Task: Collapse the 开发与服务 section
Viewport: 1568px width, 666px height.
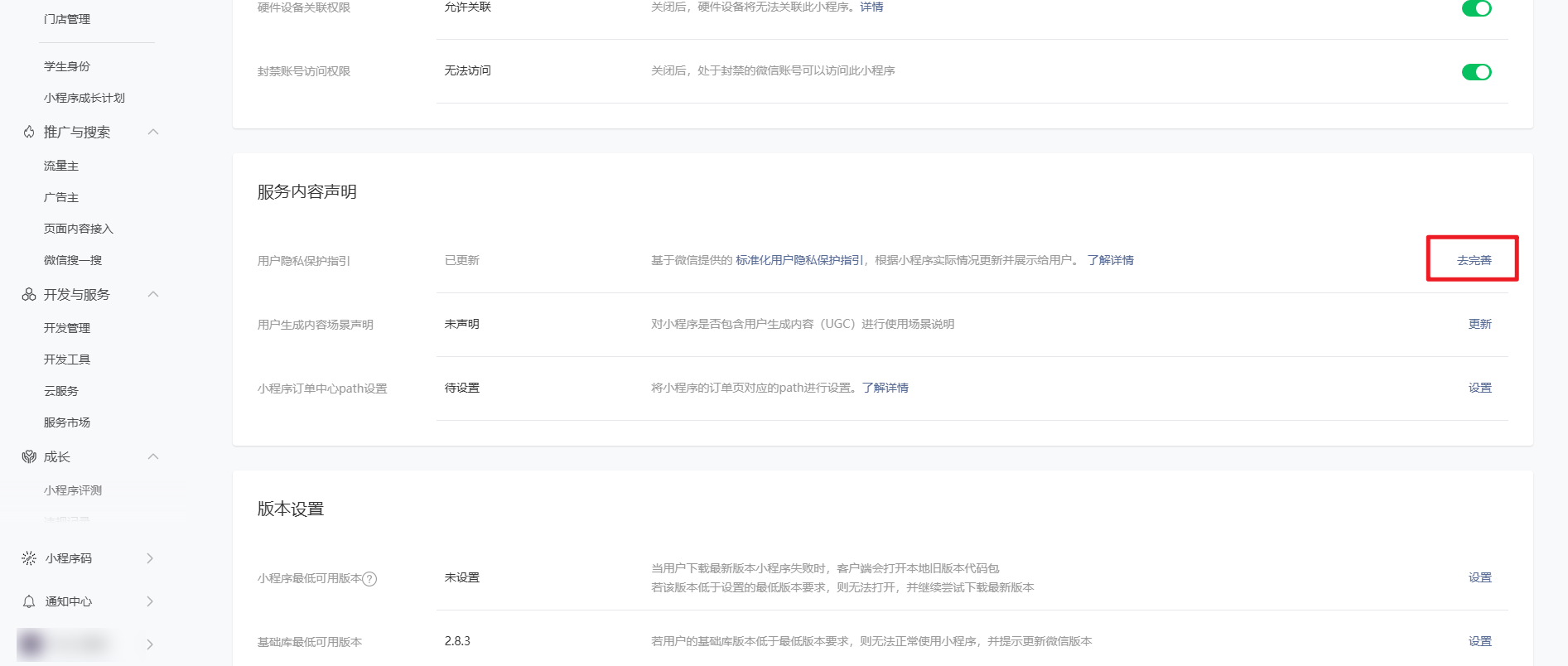Action: [x=153, y=294]
